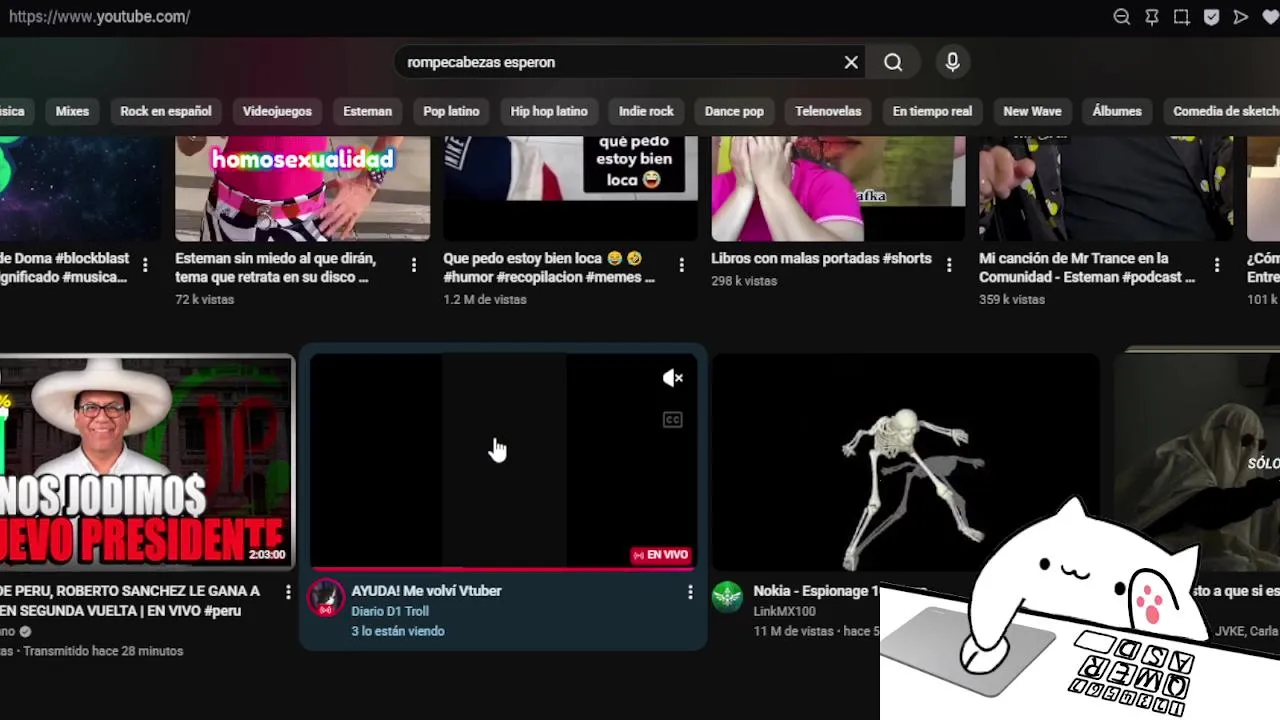
Task: Click the shield checkmark icon in toolbar
Action: [1211, 17]
